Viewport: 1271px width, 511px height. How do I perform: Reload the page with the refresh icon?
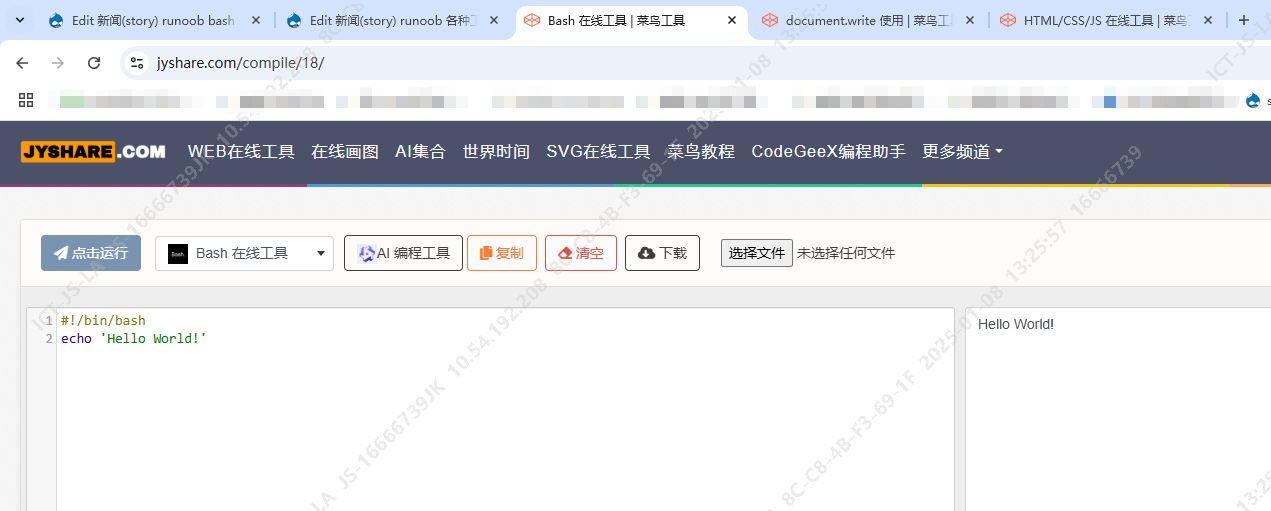pyautogui.click(x=94, y=63)
